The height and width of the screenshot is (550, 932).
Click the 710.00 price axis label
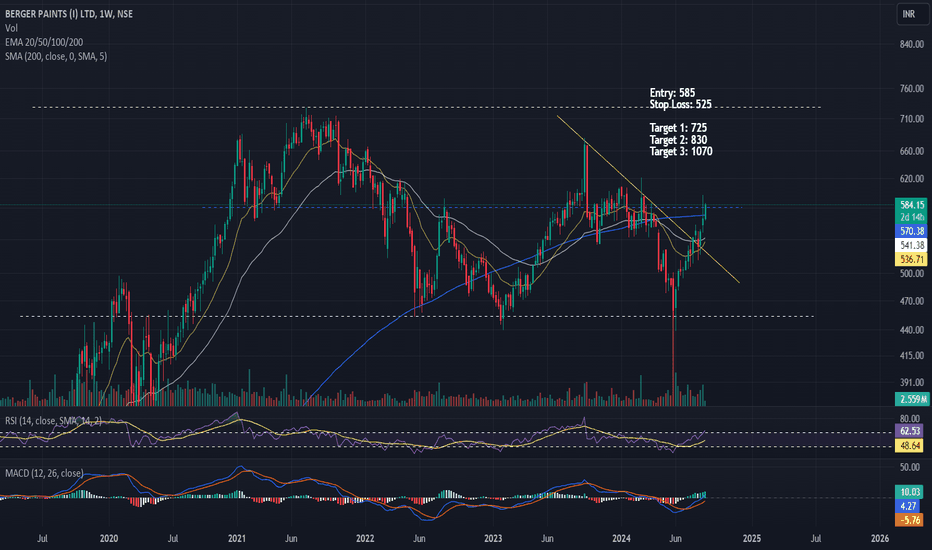tap(912, 119)
